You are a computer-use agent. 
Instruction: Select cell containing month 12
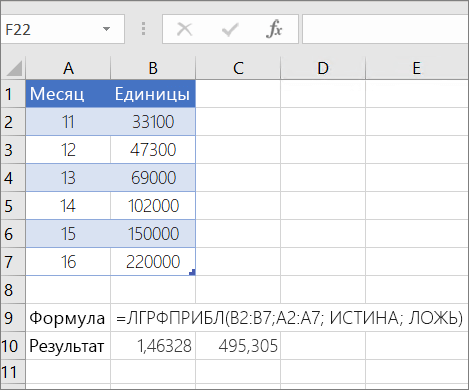click(x=68, y=149)
